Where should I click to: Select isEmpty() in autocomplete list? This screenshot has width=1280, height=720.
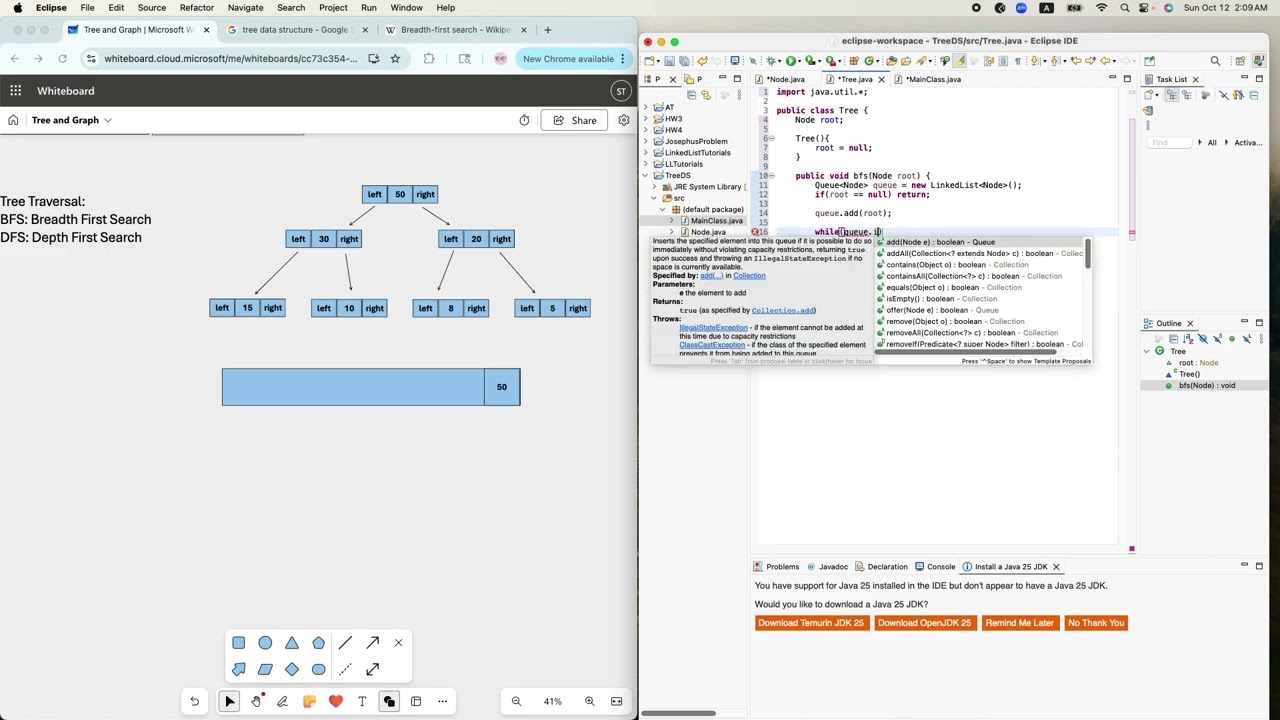[x=980, y=299]
